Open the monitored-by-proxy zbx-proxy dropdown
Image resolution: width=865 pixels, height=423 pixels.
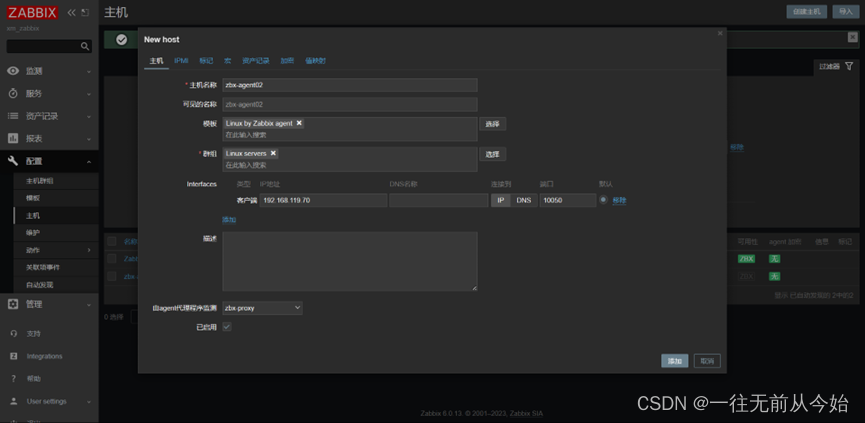tap(262, 308)
